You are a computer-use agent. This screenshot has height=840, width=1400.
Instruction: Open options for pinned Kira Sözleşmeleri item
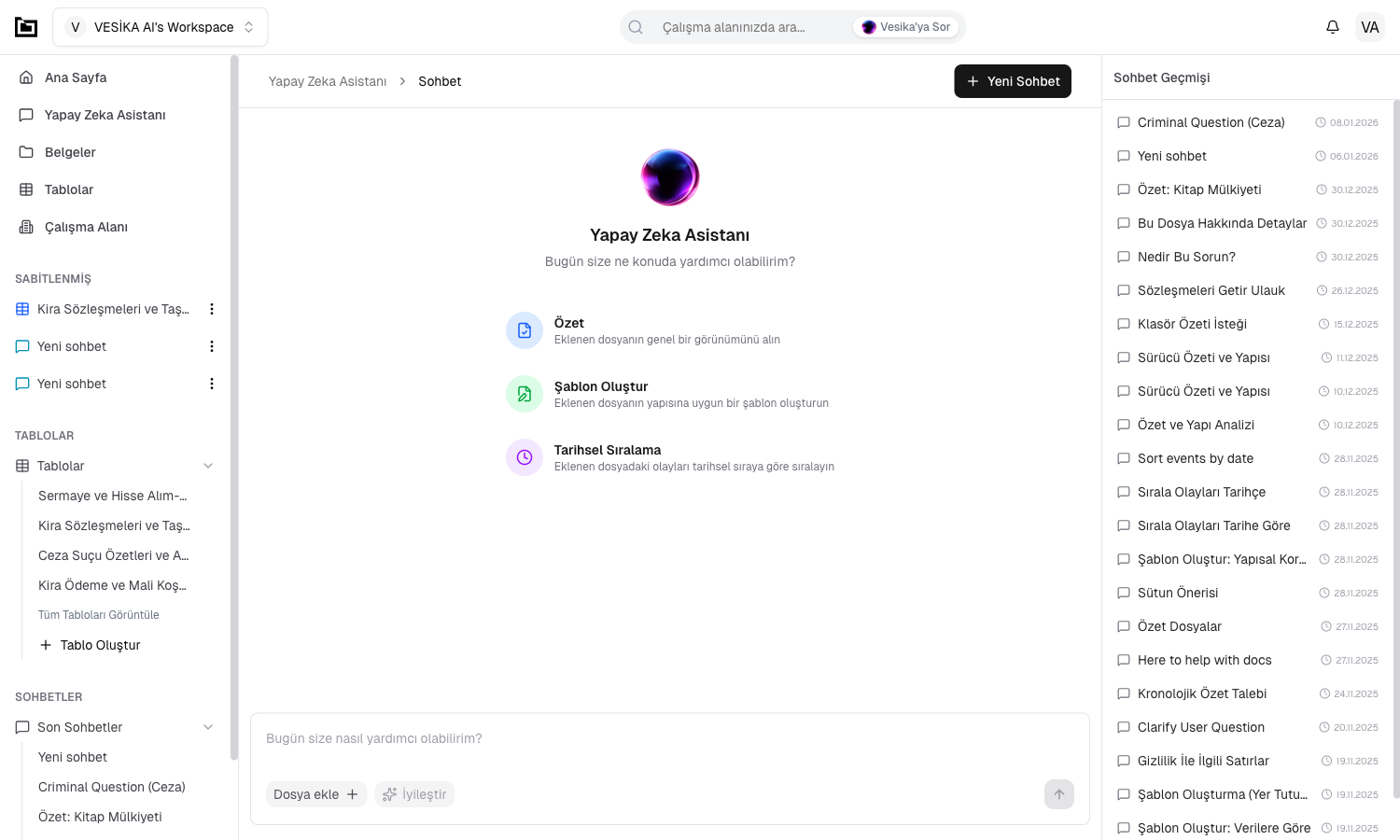212,309
